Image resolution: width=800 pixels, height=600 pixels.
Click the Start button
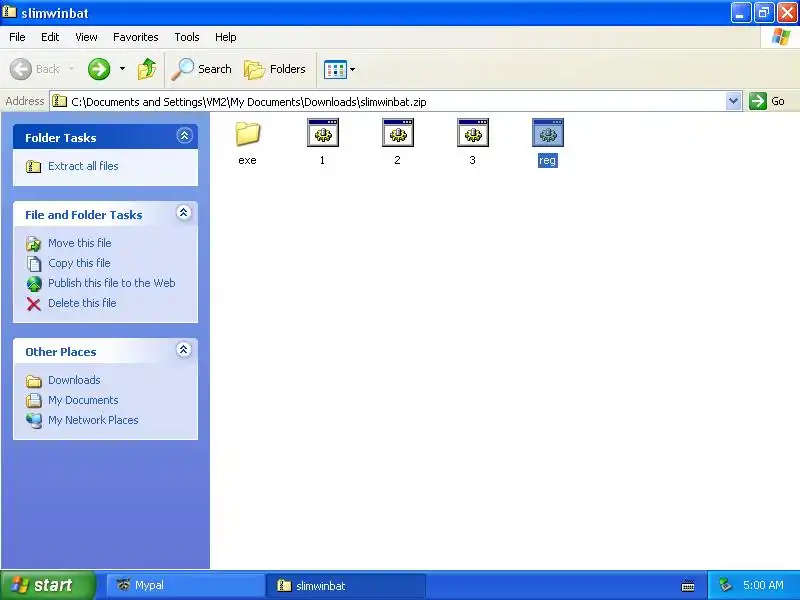coord(47,585)
